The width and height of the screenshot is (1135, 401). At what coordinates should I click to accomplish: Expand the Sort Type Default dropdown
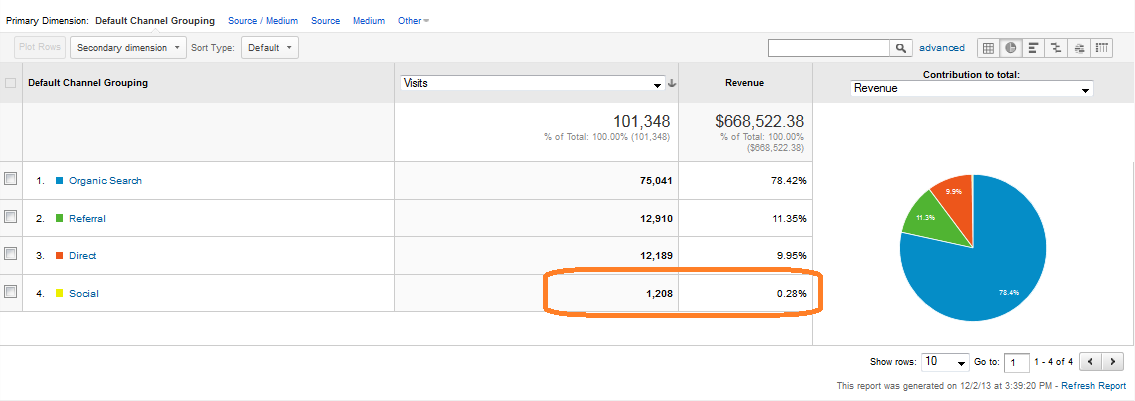click(x=271, y=48)
